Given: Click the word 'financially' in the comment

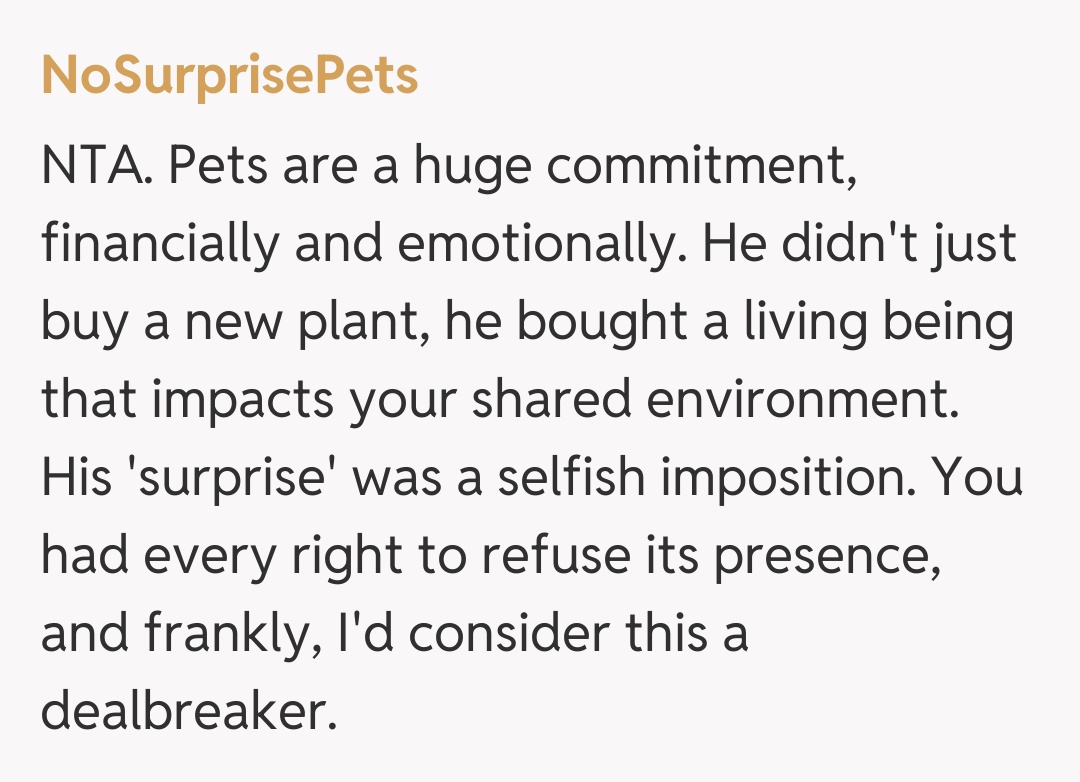Looking at the screenshot, I should [158, 246].
